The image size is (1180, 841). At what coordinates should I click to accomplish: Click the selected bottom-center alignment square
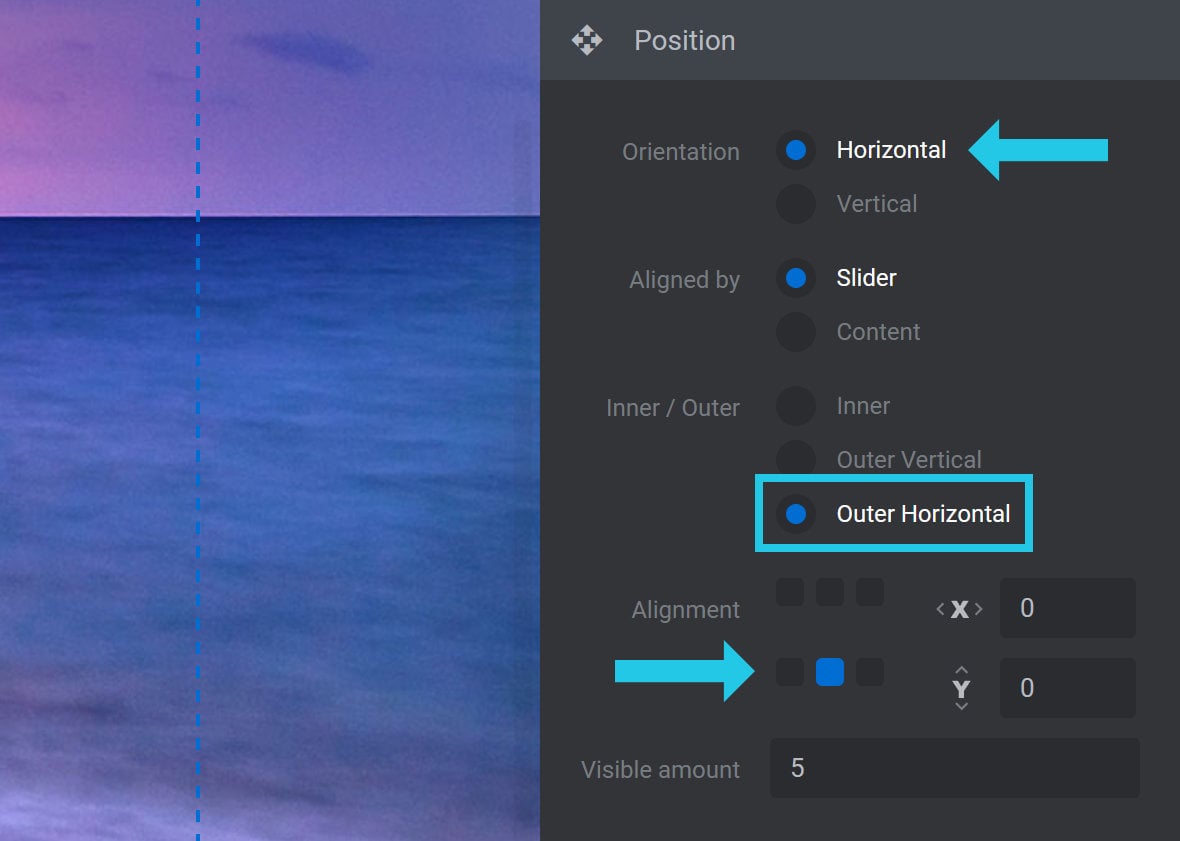[830, 672]
